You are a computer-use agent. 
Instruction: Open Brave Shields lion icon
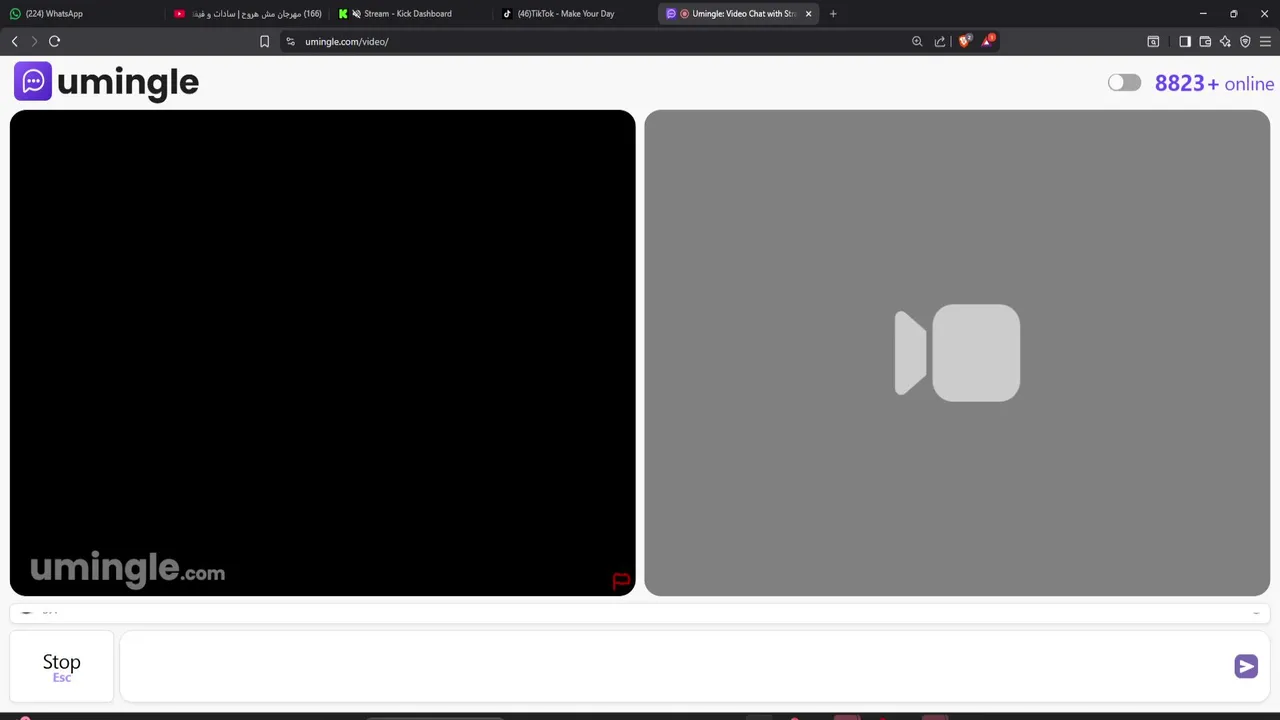tap(965, 41)
